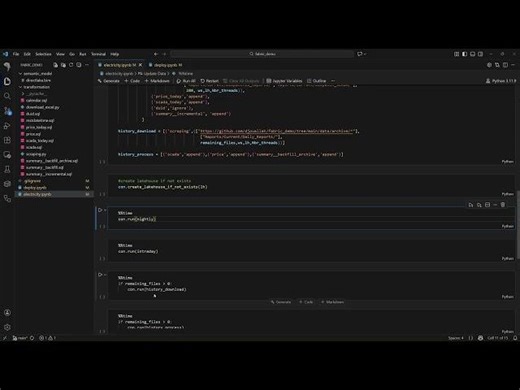Click Collapse Folders icon in Explorer header
The height and width of the screenshot is (390, 520).
point(79,65)
